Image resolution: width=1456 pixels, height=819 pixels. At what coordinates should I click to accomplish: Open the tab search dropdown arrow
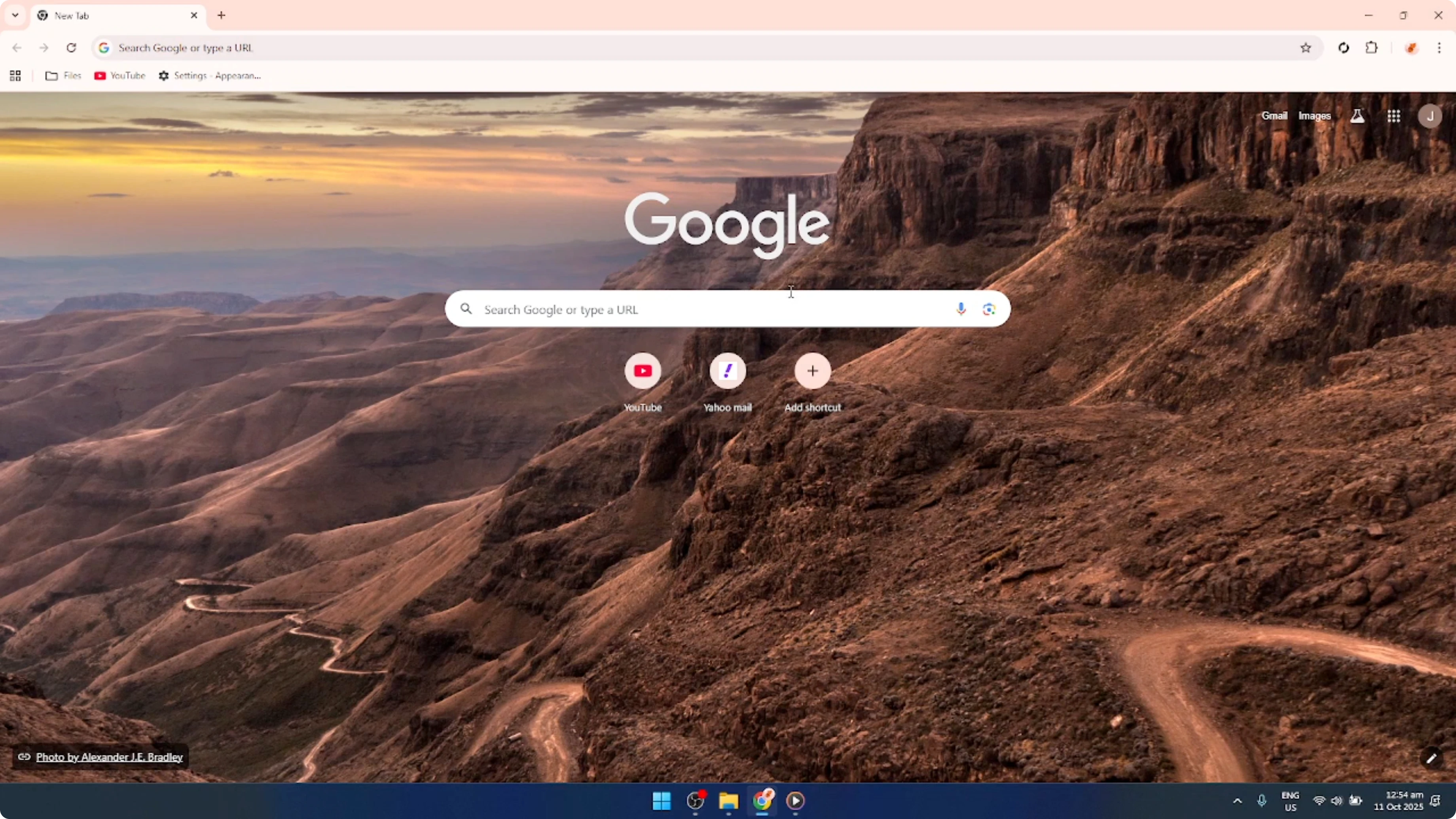point(15,15)
